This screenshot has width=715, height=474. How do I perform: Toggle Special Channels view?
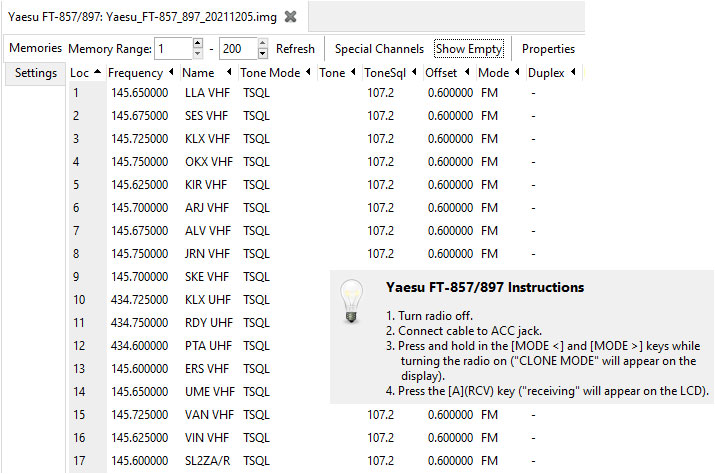(x=379, y=49)
